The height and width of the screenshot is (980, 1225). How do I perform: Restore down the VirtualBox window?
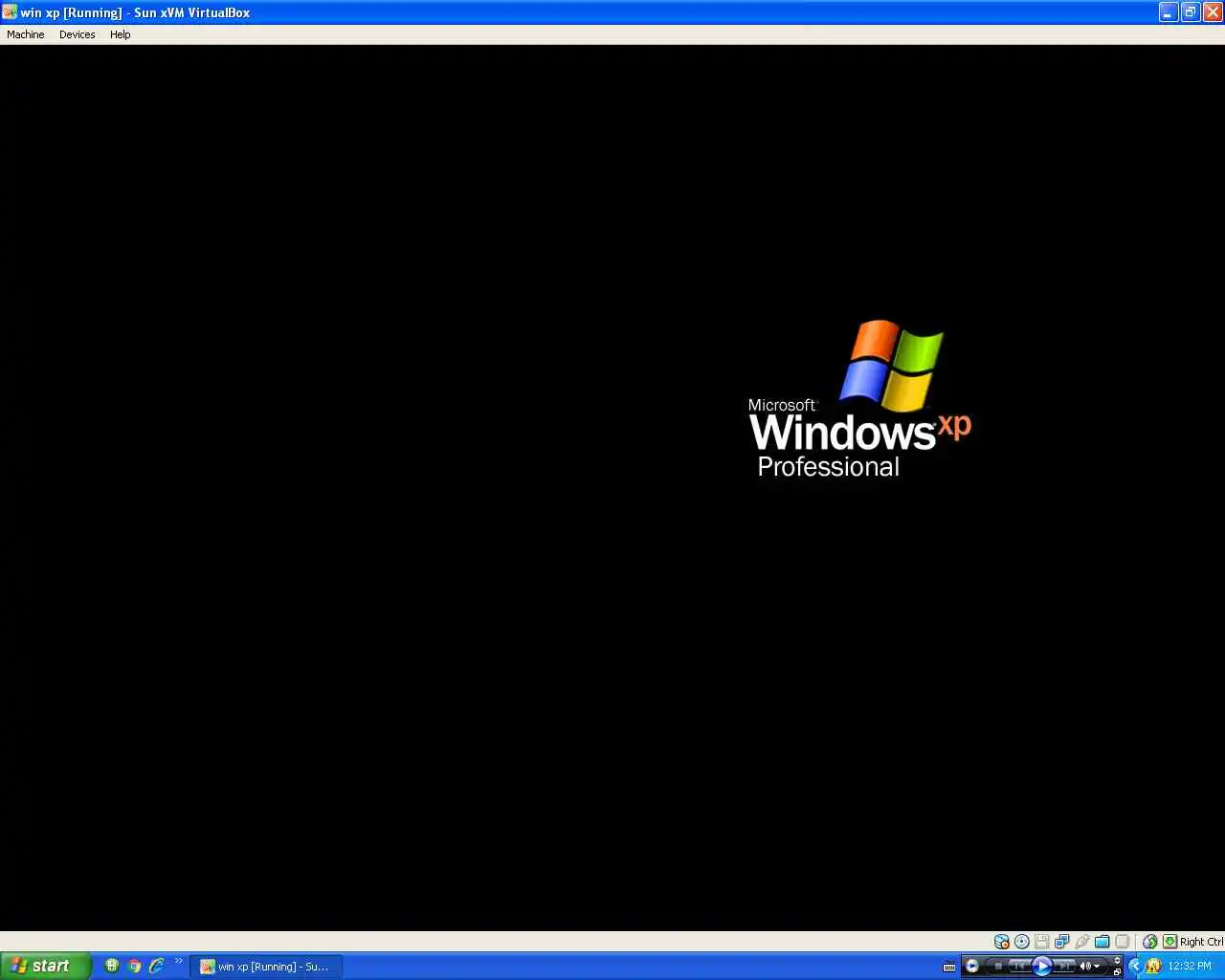(1191, 12)
